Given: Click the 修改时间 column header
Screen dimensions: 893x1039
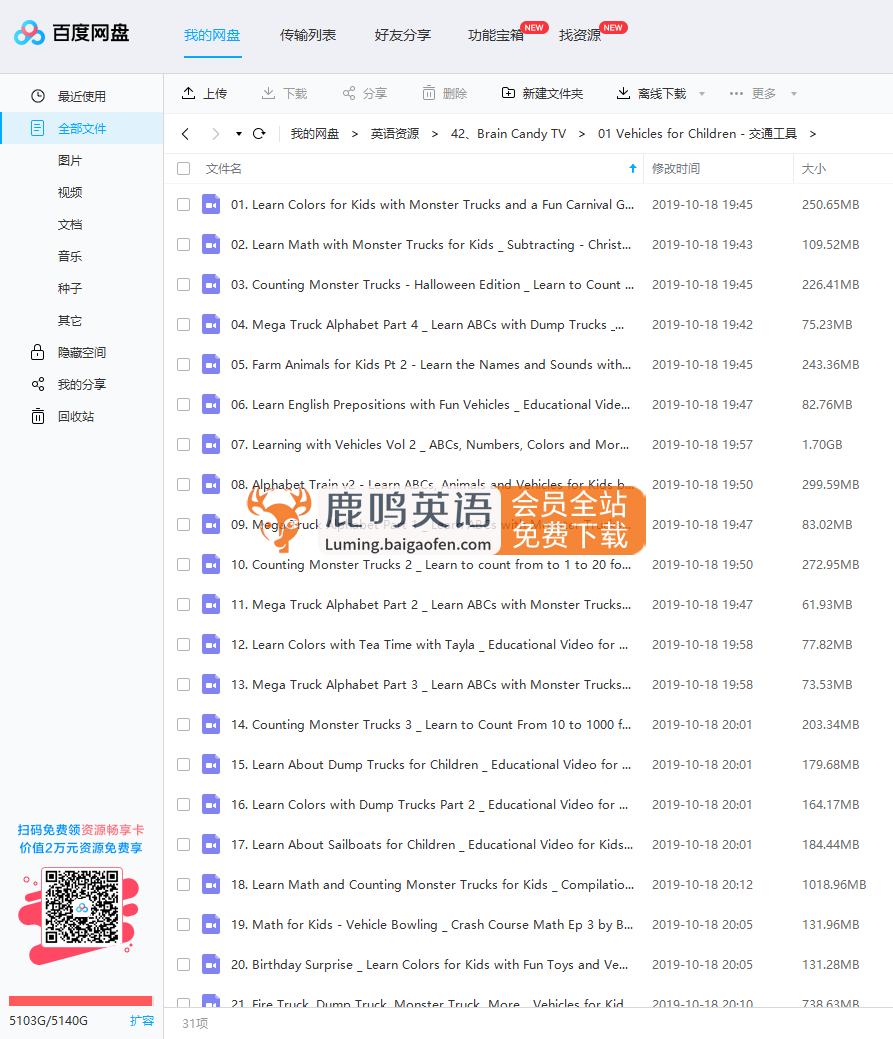Looking at the screenshot, I should click(x=676, y=168).
